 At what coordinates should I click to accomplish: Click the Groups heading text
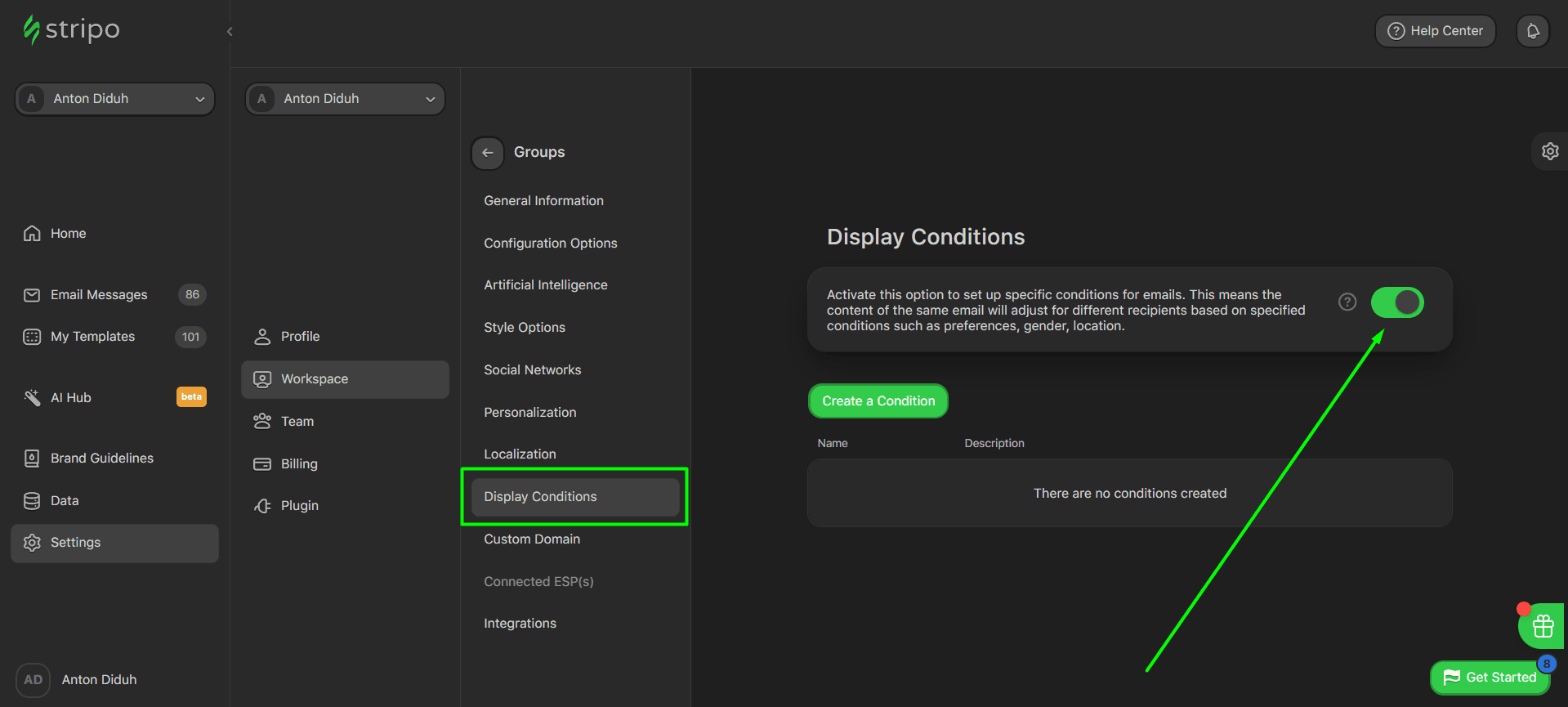coord(539,153)
